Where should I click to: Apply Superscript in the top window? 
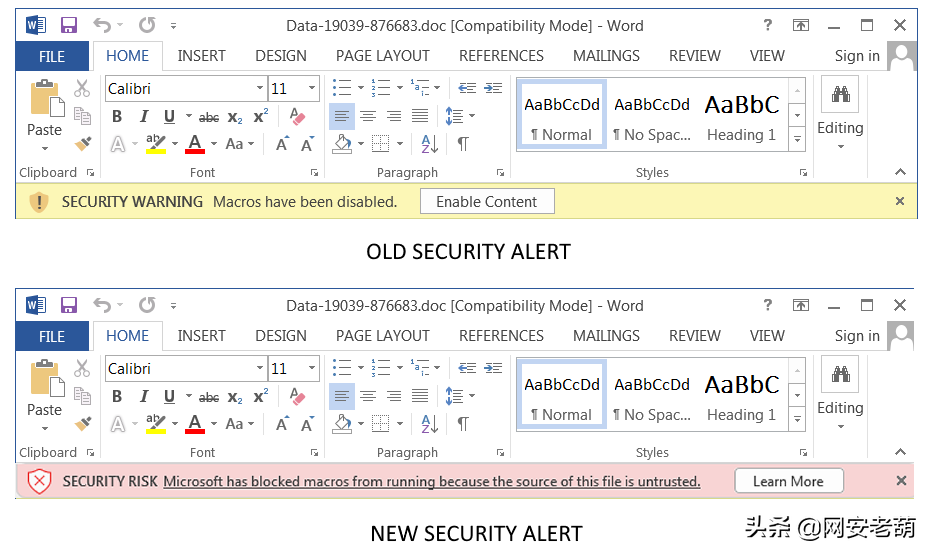click(x=260, y=116)
